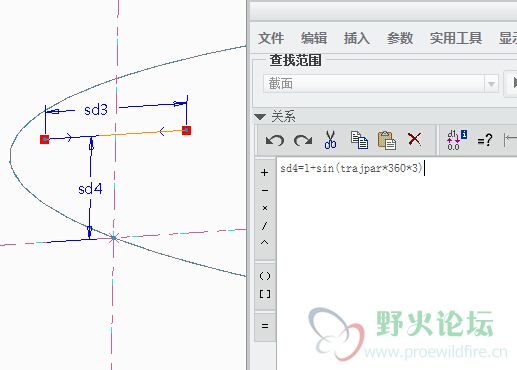Cut selection with the scissors icon
The image size is (517, 370).
330,139
